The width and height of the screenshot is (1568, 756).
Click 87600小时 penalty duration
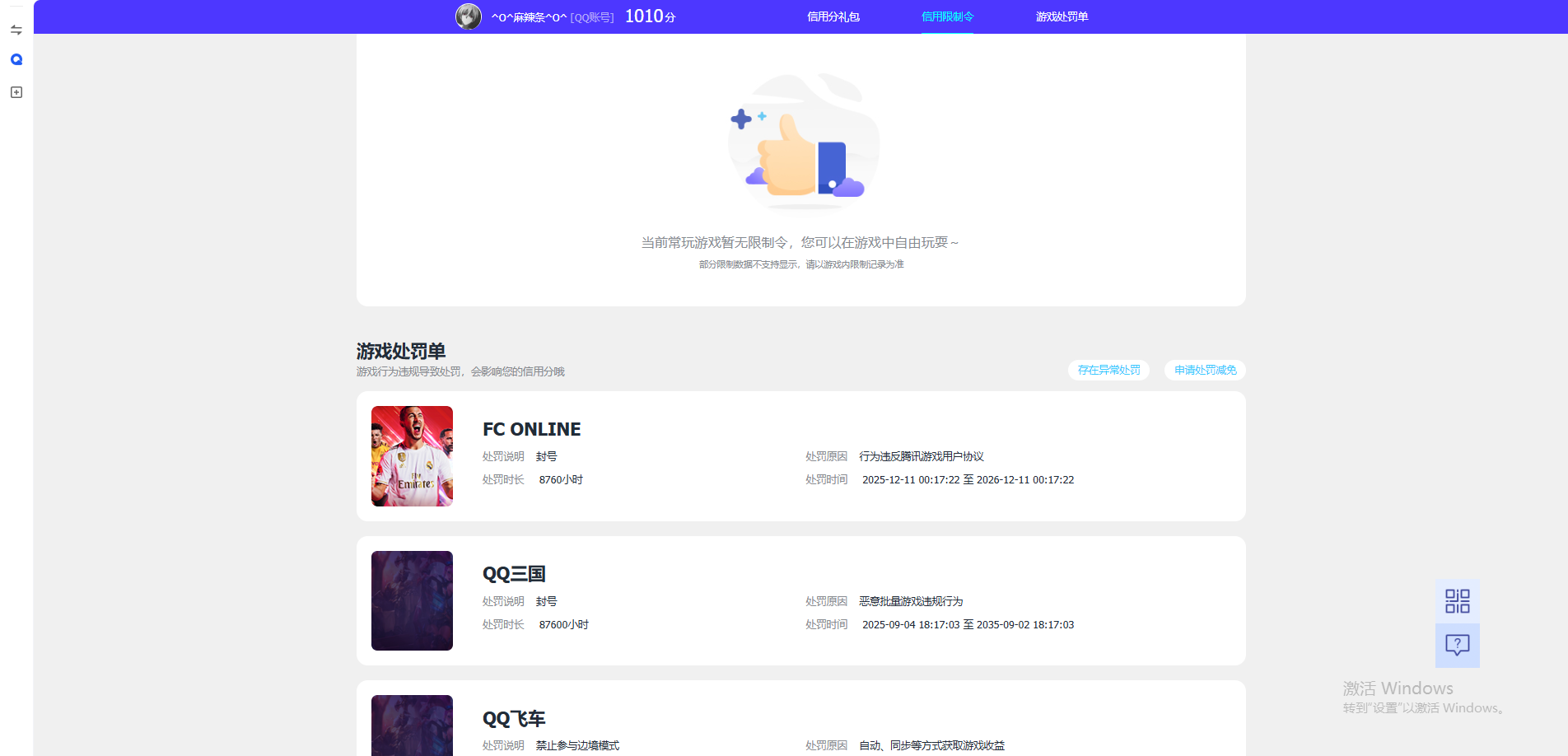tap(563, 624)
